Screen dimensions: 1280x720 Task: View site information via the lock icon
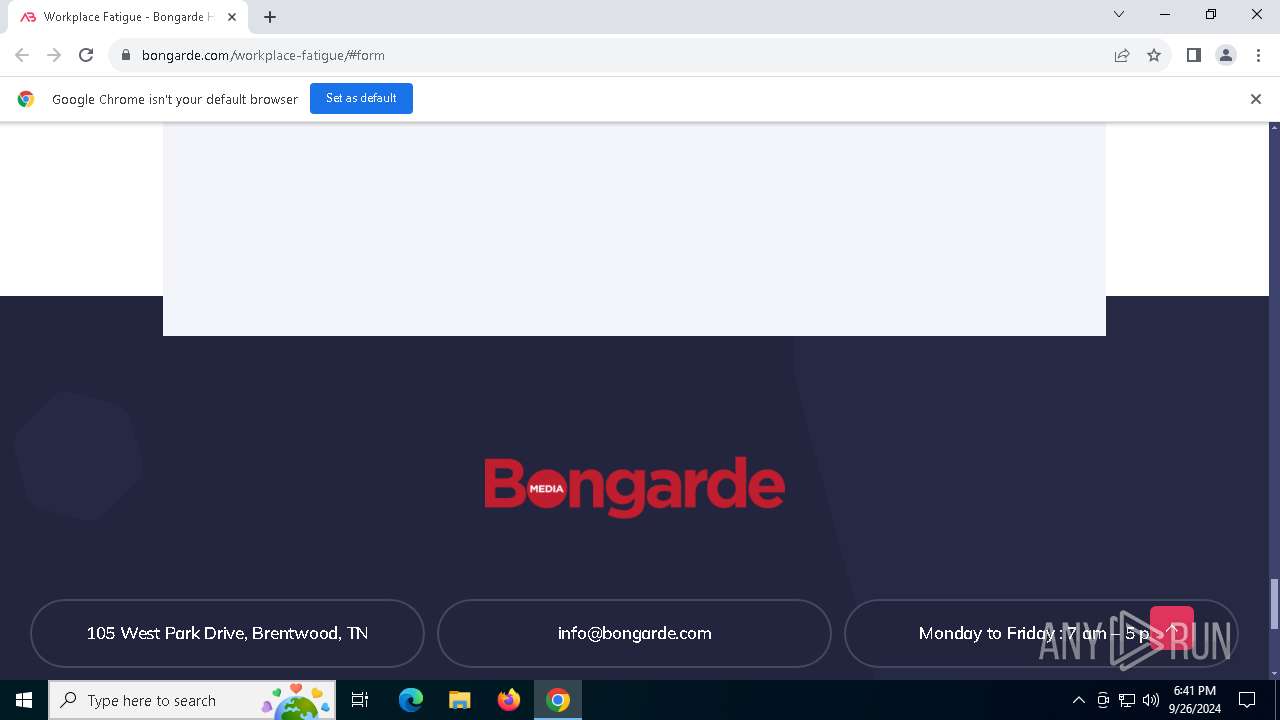pos(125,55)
